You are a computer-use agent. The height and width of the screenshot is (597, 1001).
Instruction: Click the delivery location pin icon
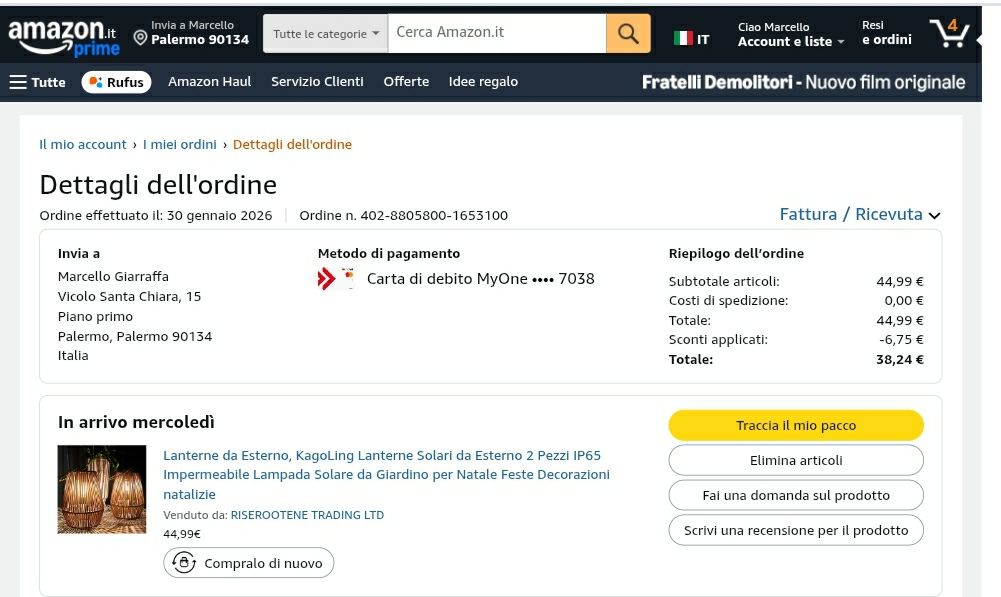pyautogui.click(x=140, y=38)
